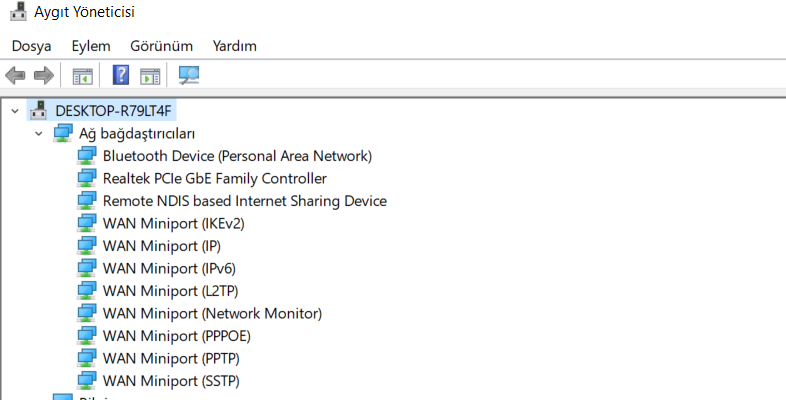Select WAN Miniport (IKEv2) entry
Screen dimensions: 786x400
[x=173, y=223]
